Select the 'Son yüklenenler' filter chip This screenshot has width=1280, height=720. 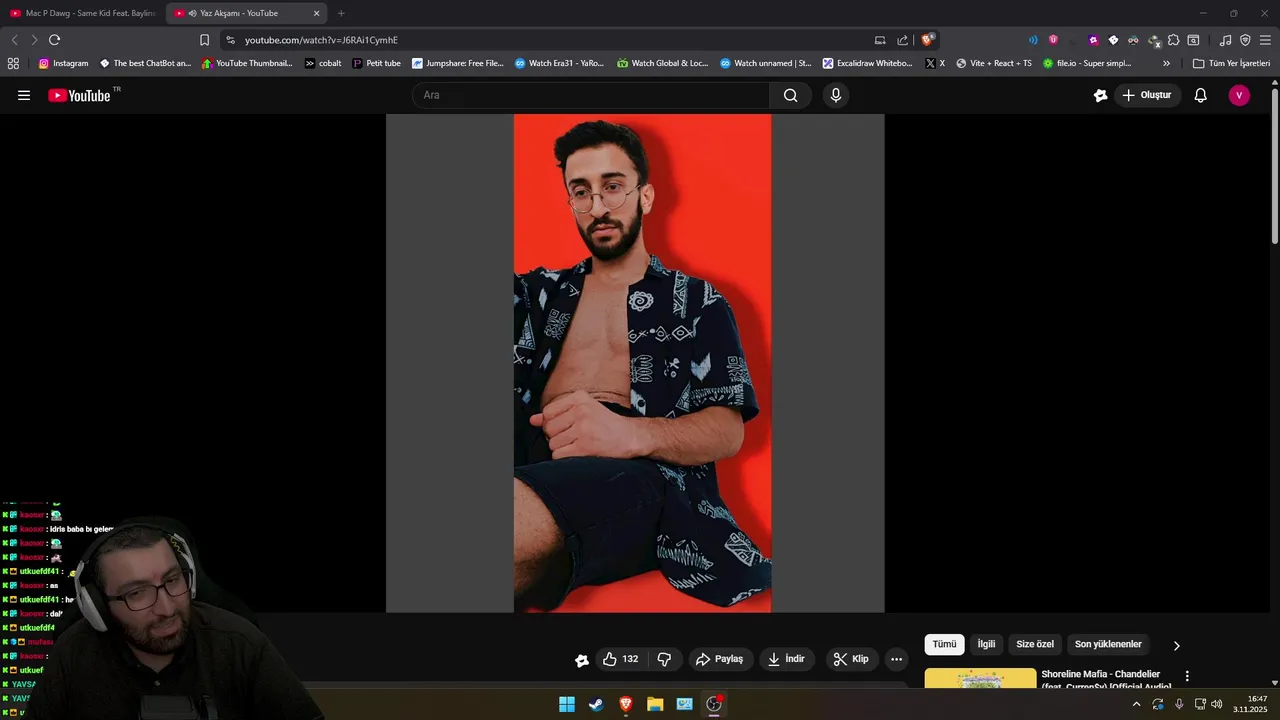tap(1108, 644)
